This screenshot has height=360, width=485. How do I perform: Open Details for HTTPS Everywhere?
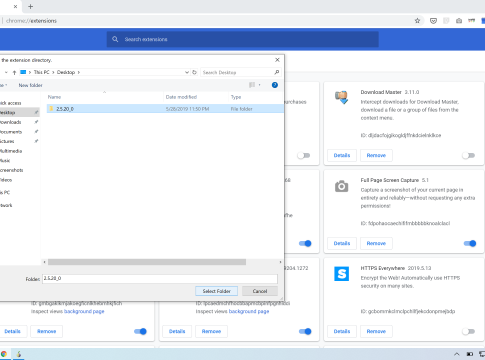point(342,331)
